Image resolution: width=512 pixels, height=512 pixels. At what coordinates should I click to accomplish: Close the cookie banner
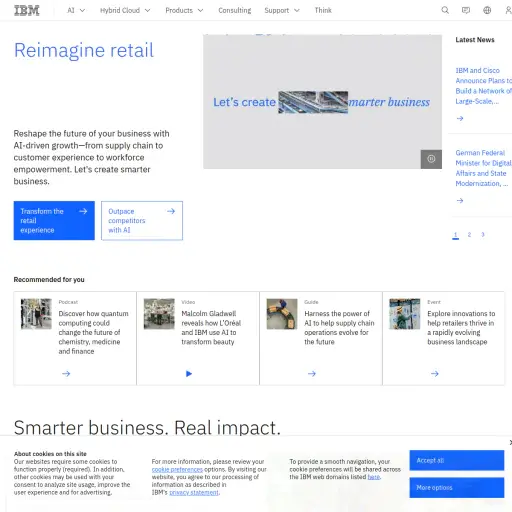click(510, 442)
